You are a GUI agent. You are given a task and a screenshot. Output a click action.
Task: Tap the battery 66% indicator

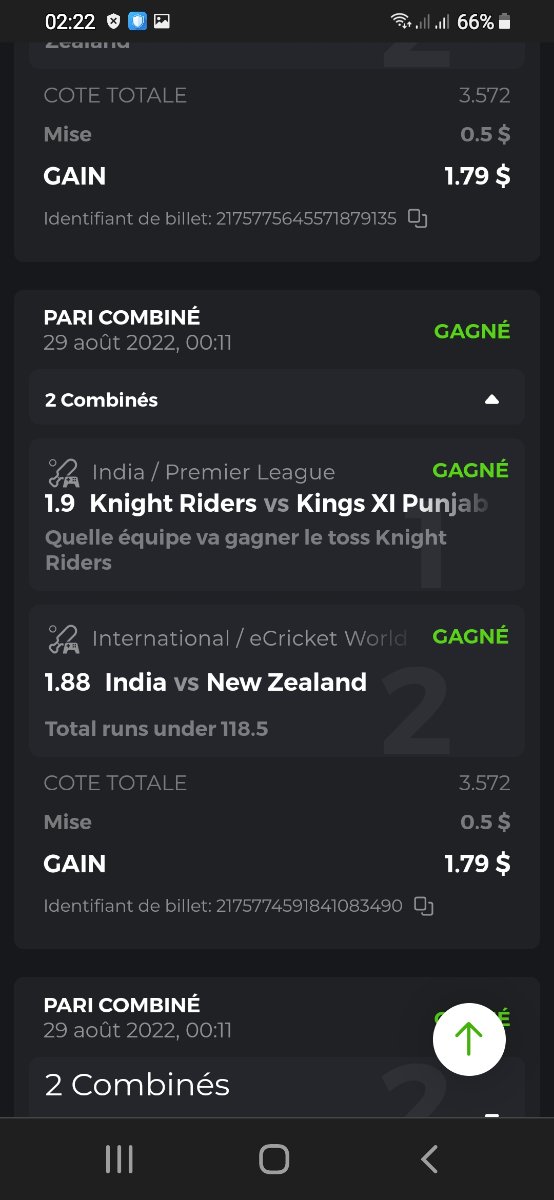(x=484, y=21)
